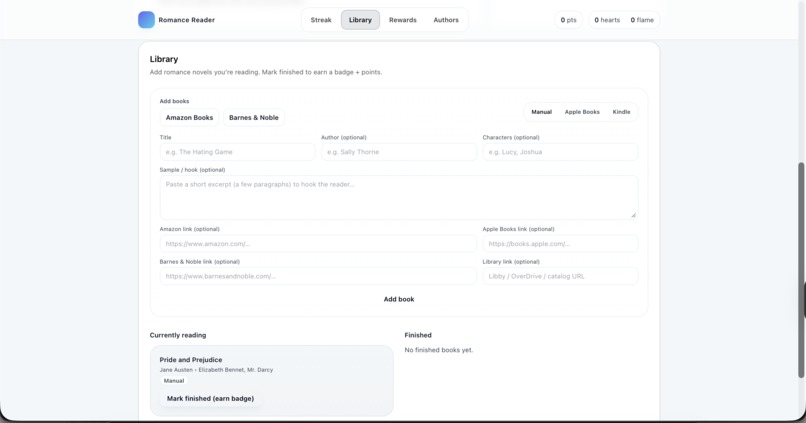Viewport: 806px width, 423px height.
Task: Open the Streak tab
Action: tap(321, 20)
